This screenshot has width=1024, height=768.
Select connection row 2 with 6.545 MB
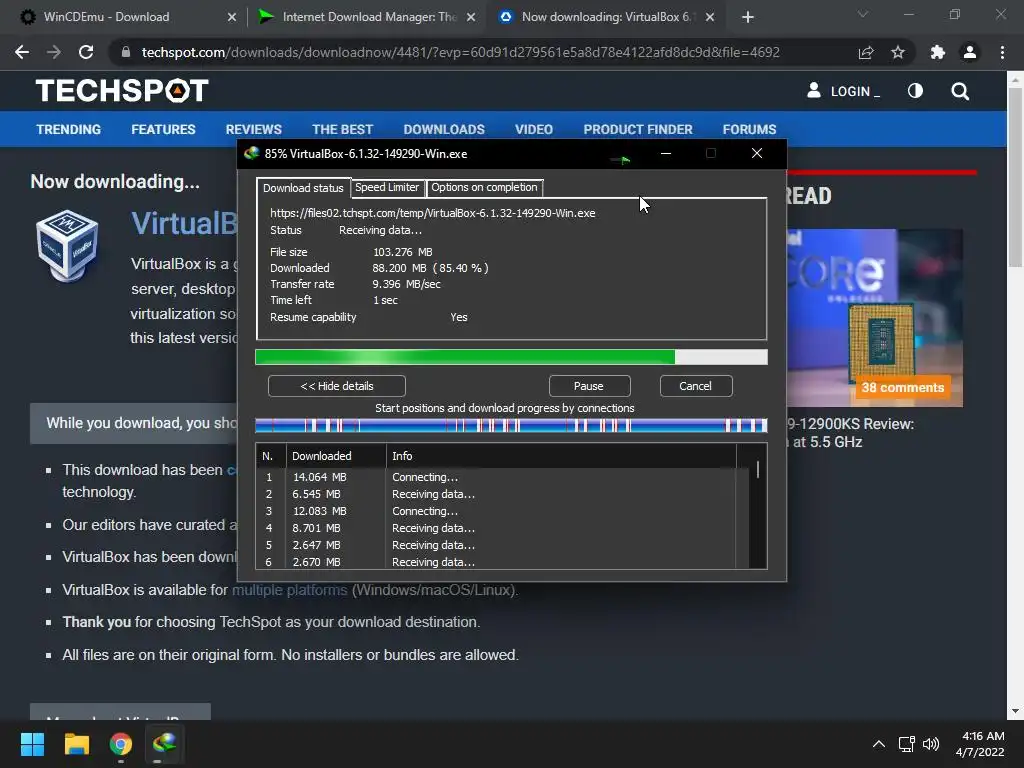(x=502, y=494)
